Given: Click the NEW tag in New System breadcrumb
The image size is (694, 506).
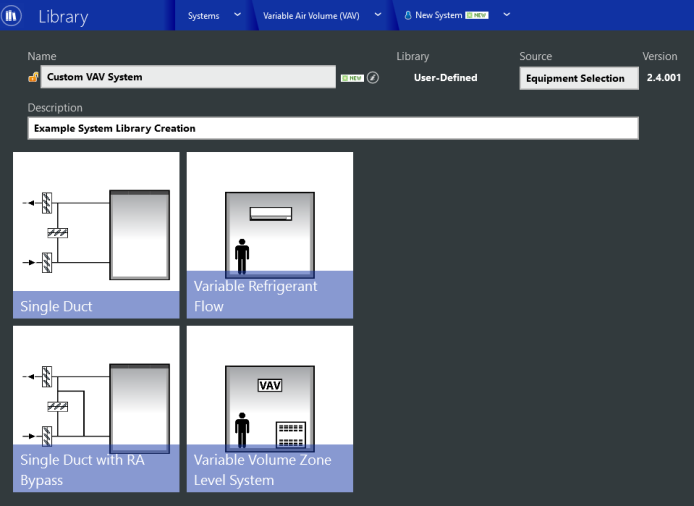Looking at the screenshot, I should tap(477, 15).
